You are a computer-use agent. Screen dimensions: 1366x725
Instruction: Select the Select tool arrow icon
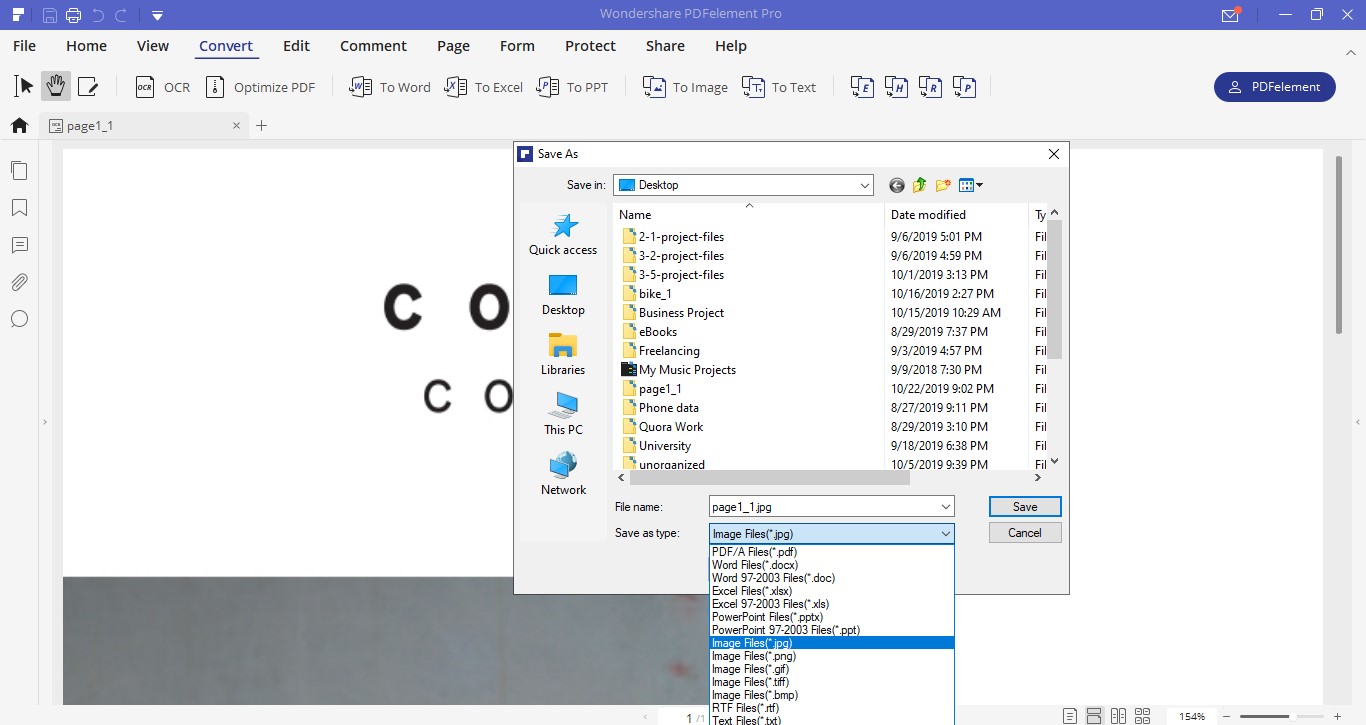coord(23,87)
